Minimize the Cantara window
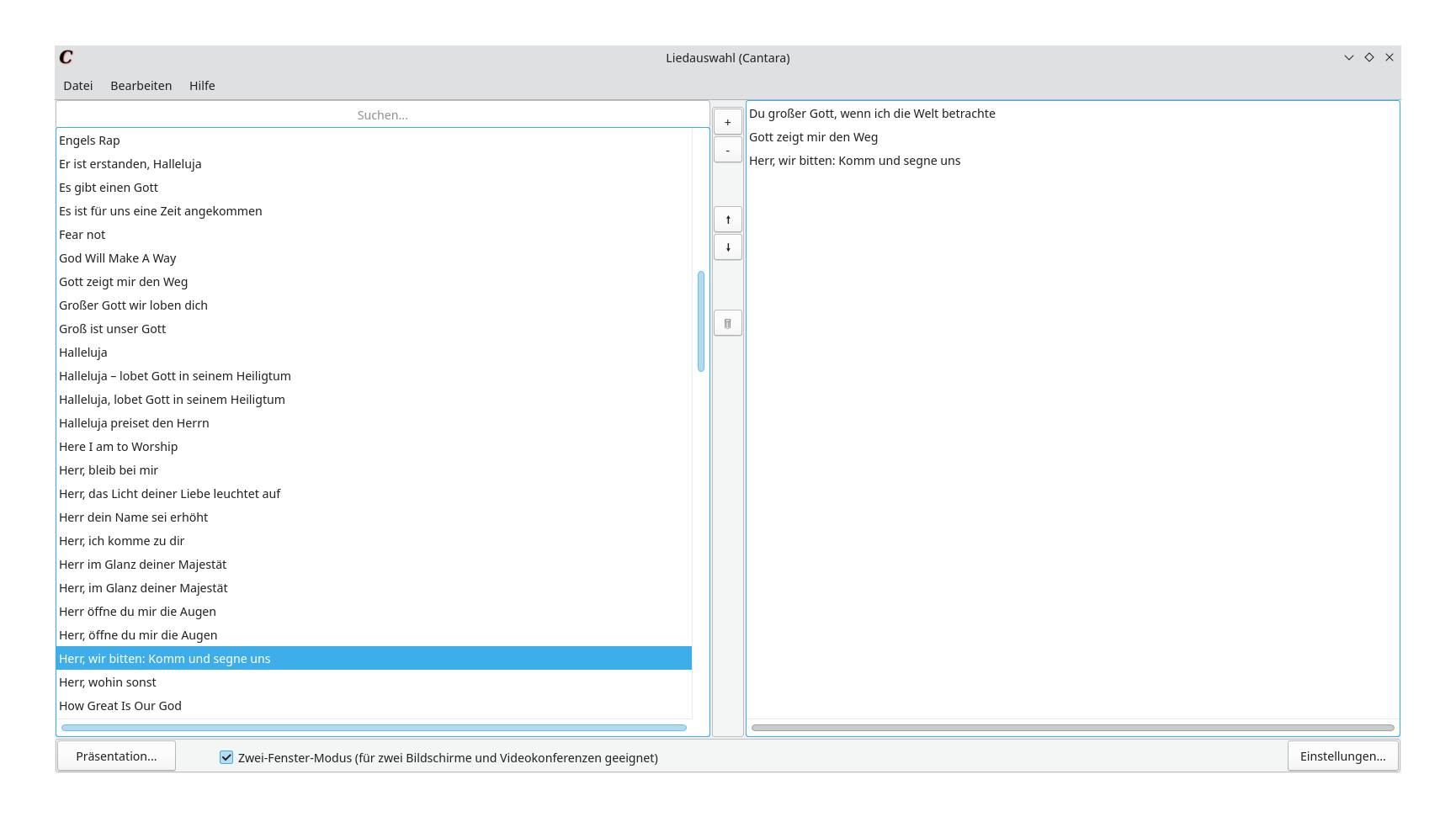Screen dimensions: 1456x838 click(1349, 57)
